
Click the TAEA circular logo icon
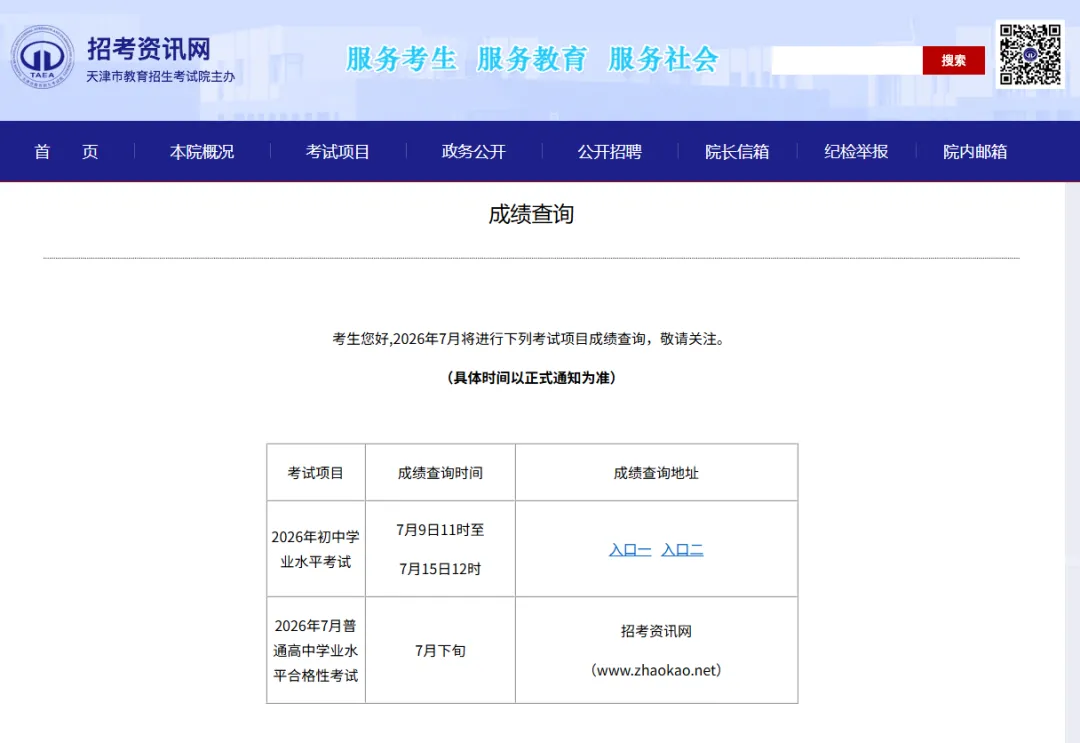[x=42, y=57]
